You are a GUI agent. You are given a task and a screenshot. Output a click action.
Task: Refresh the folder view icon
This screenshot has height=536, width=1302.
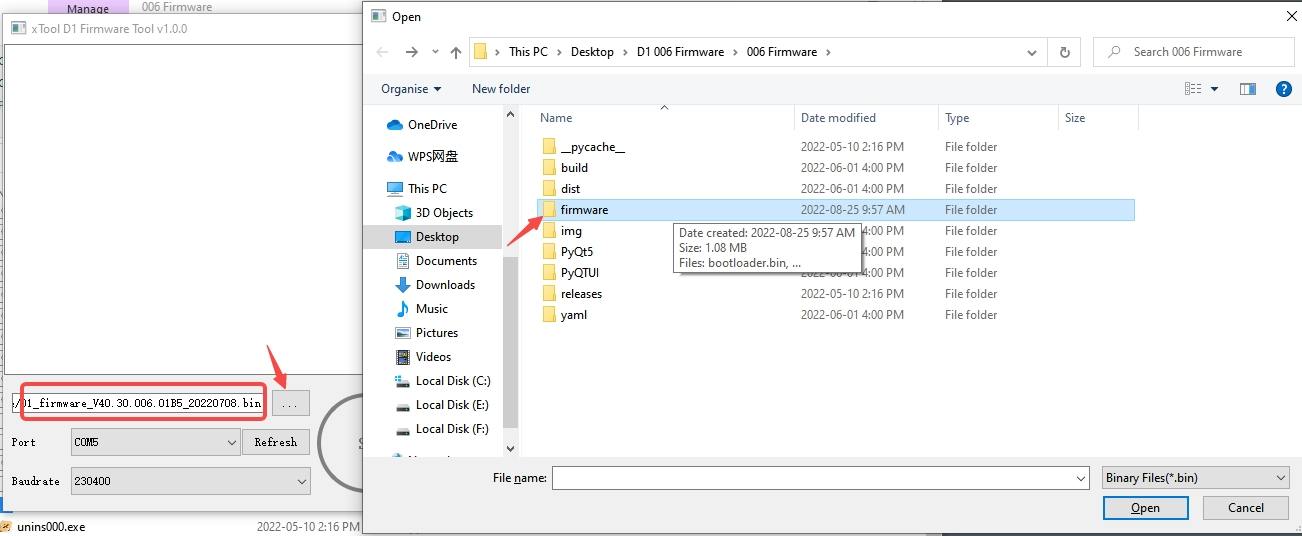pos(1065,52)
